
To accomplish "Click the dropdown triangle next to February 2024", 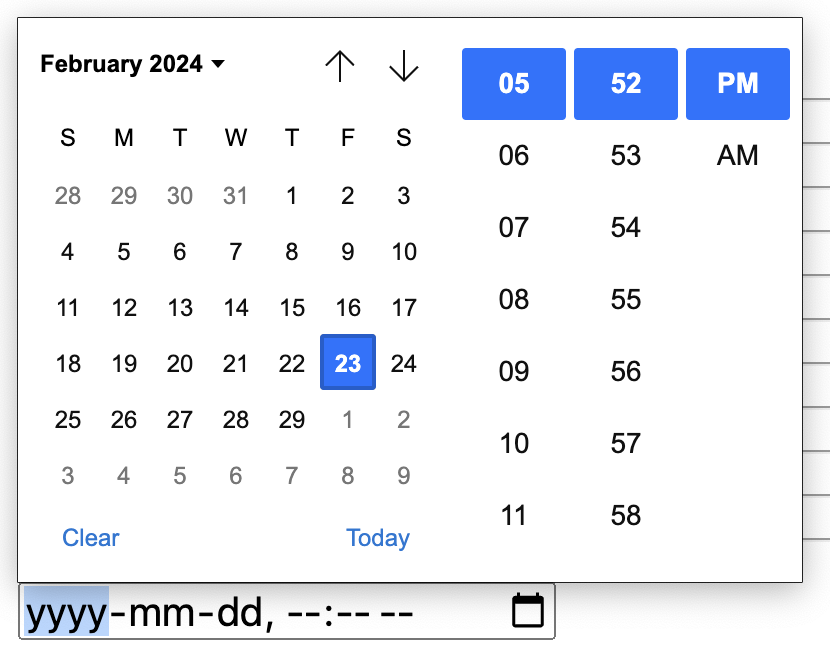I will [218, 64].
